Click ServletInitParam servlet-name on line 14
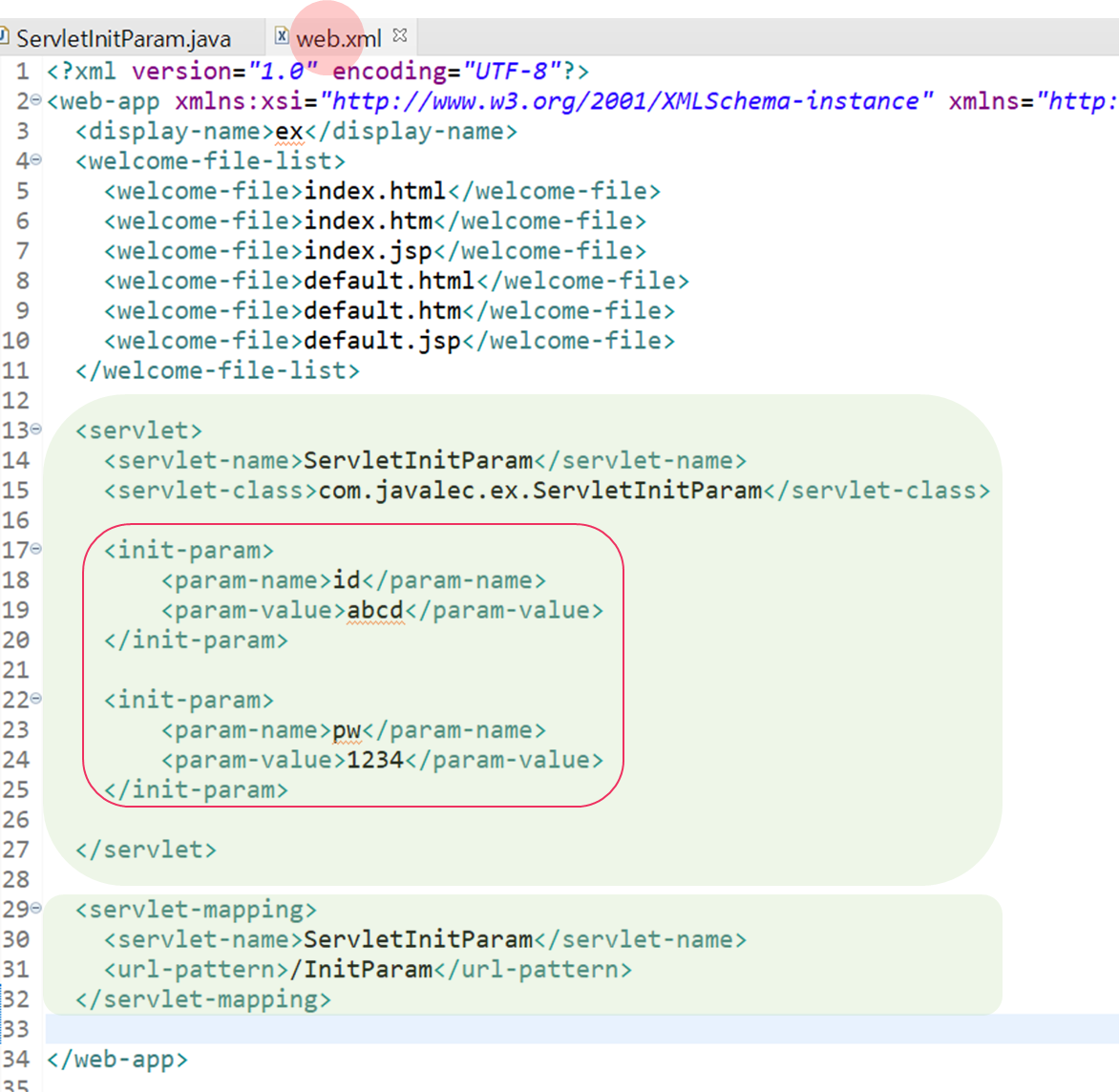This screenshot has height=1092, width=1119. click(418, 461)
